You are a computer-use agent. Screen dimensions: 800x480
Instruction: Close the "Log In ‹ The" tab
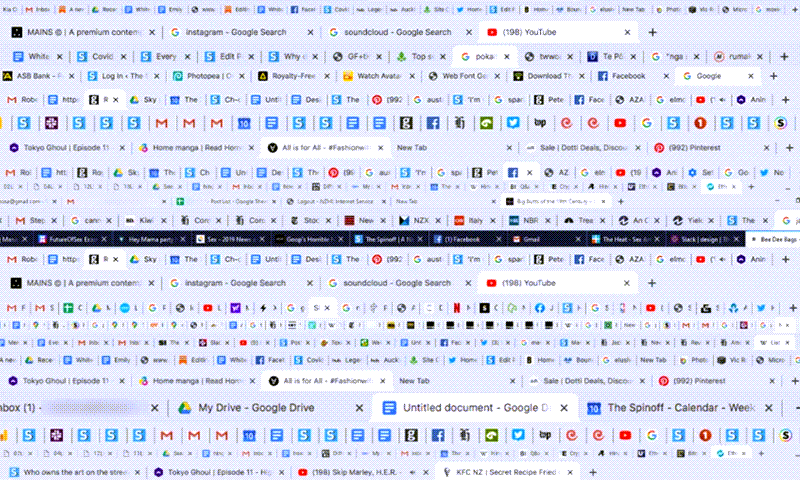click(157, 76)
